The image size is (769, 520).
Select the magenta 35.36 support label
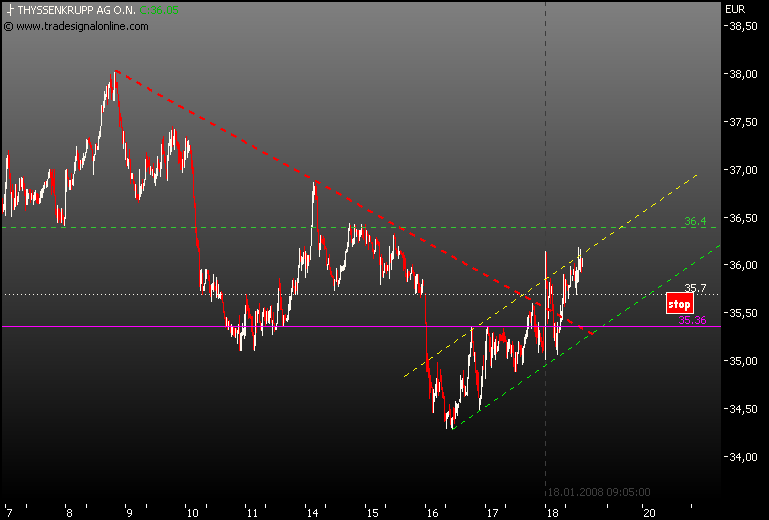pyautogui.click(x=692, y=320)
